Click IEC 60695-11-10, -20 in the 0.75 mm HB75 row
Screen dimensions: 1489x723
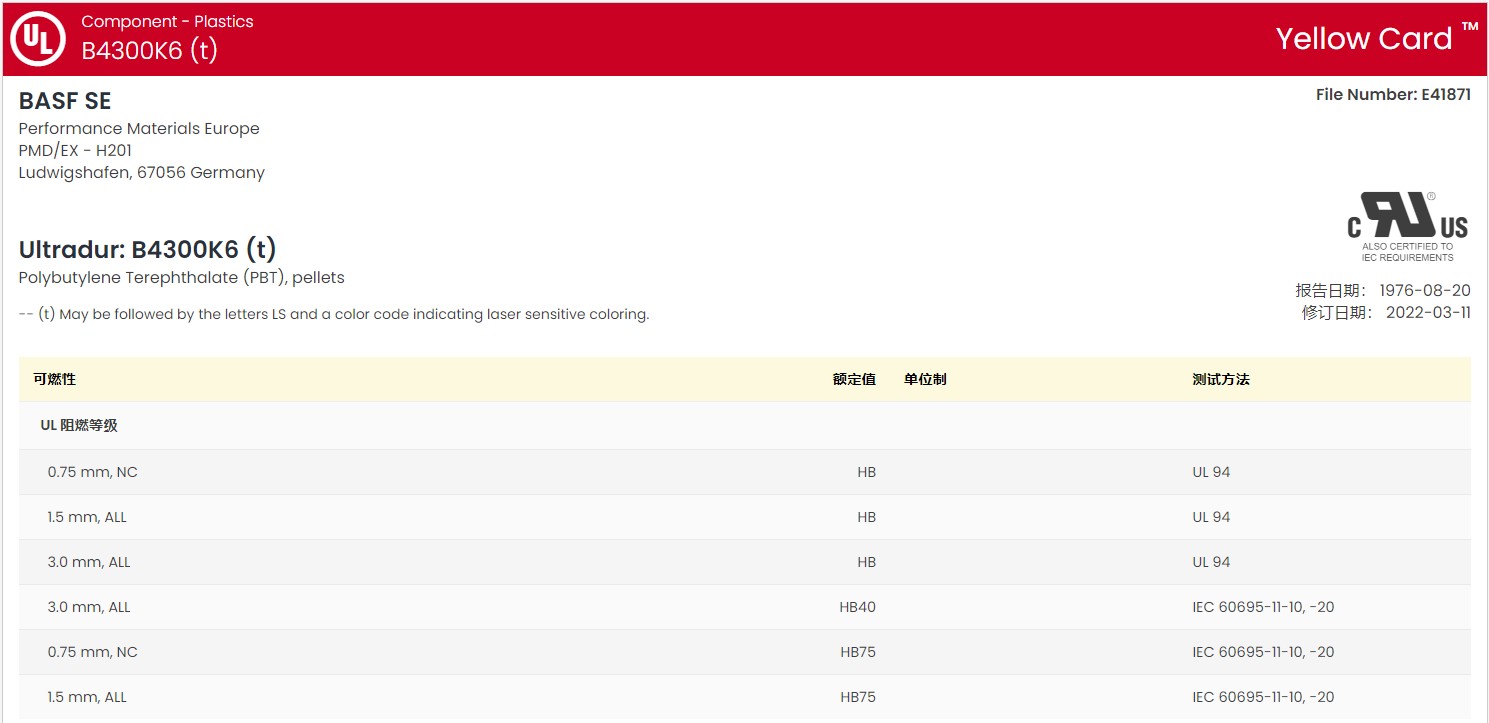[x=1263, y=652]
